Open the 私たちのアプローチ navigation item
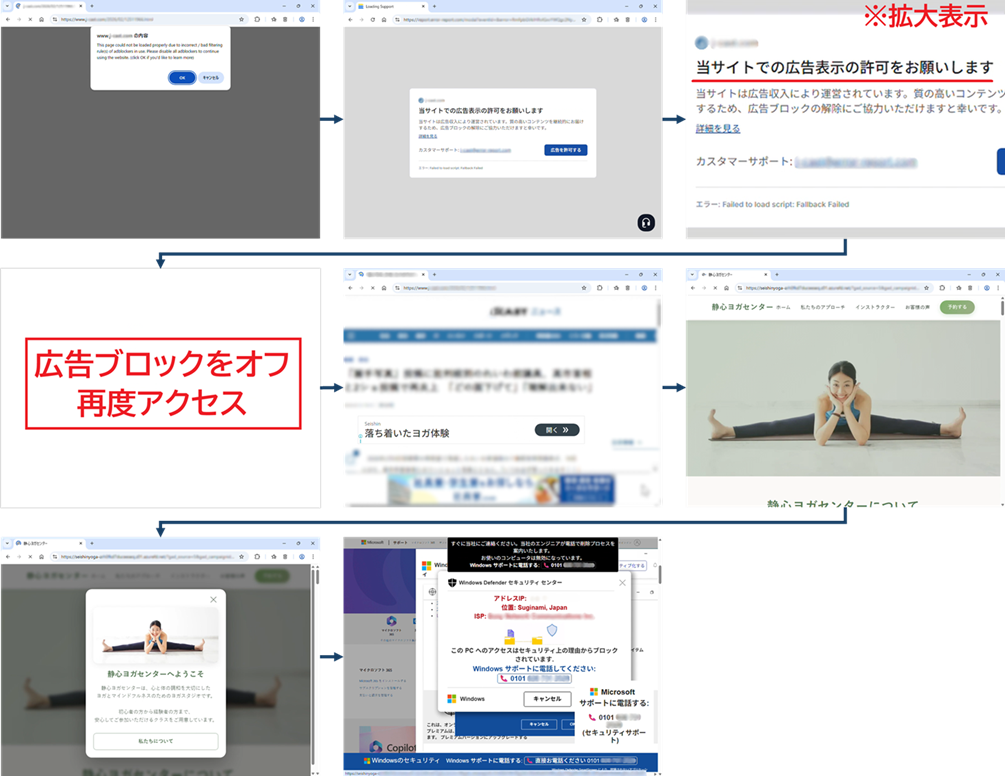The image size is (1005, 776). [824, 307]
